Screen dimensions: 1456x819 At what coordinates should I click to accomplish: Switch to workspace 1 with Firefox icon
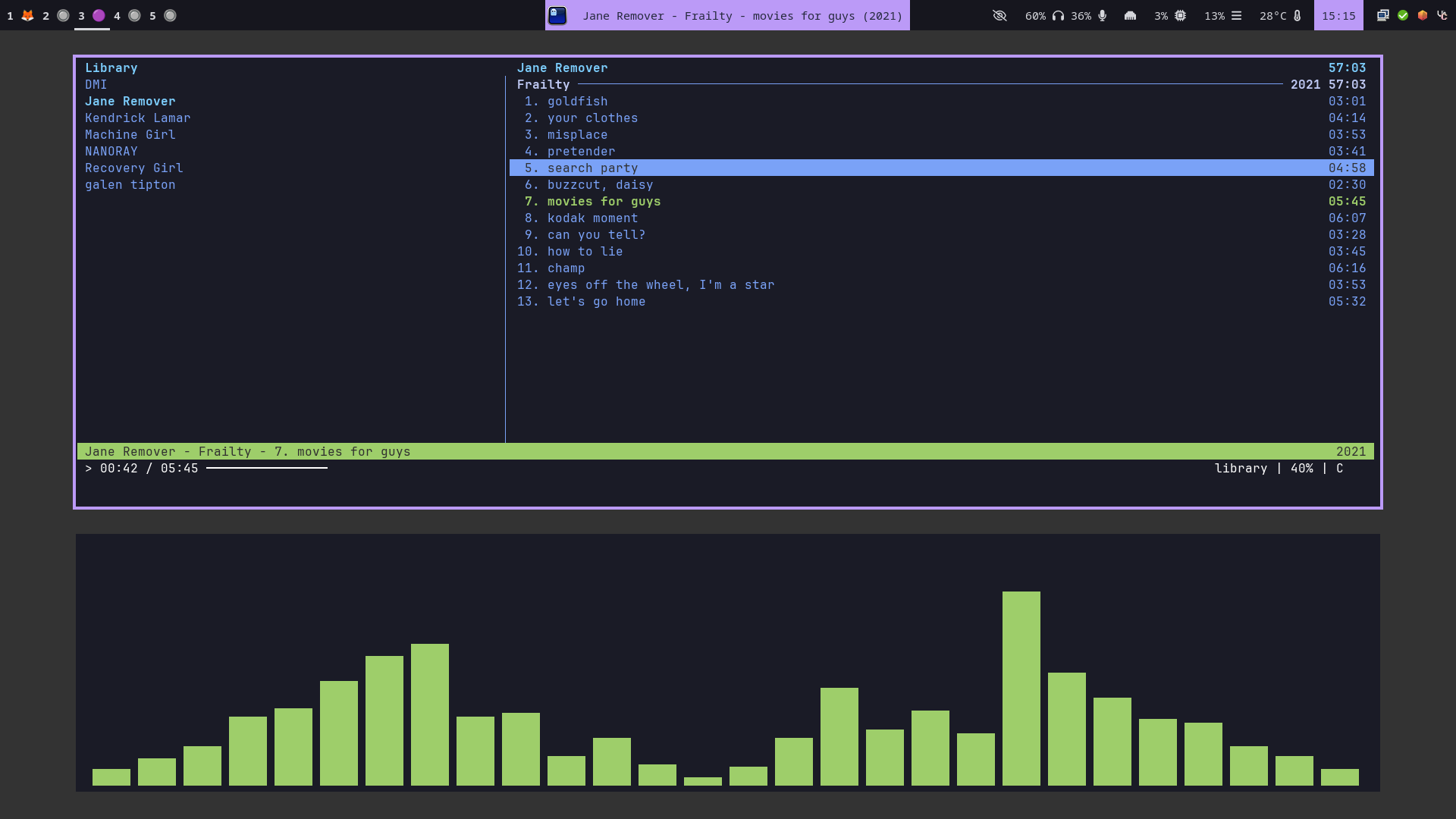point(20,15)
